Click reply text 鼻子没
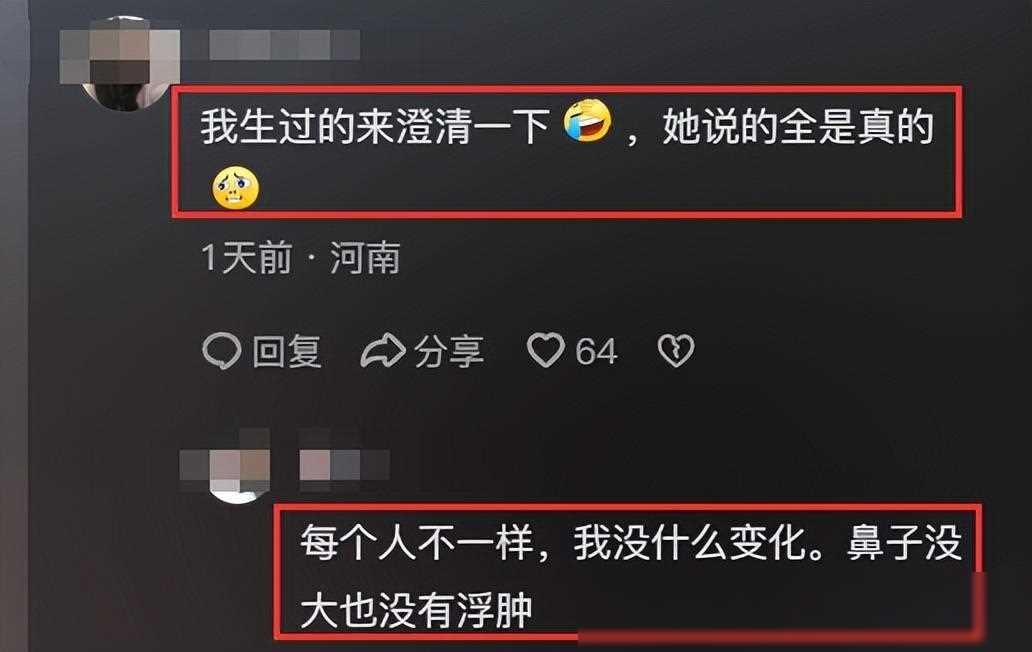The image size is (1032, 652). click(904, 543)
